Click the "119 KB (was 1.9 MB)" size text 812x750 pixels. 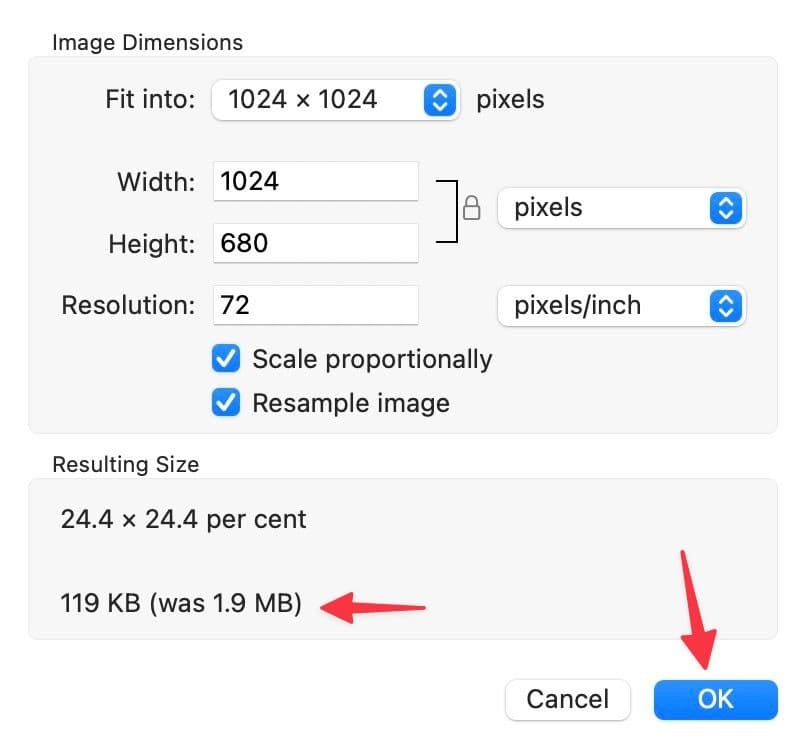[x=181, y=603]
